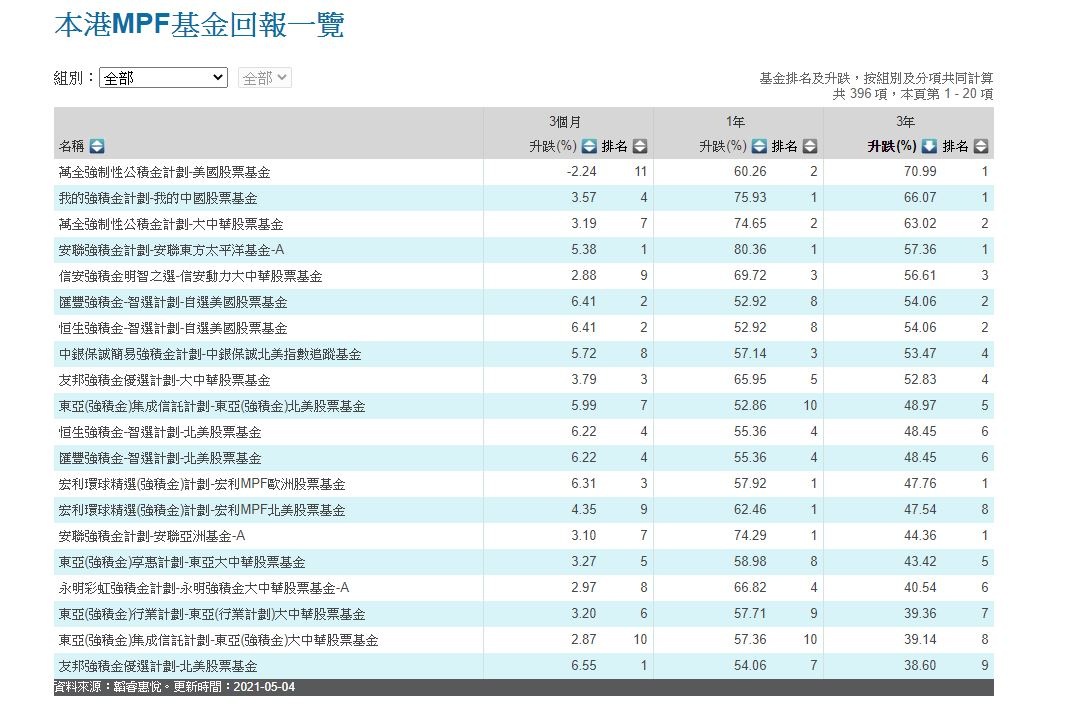The width and height of the screenshot is (1092, 707).
Task: Click the page title 本港MPF基金回報一覽
Action: pos(199,25)
